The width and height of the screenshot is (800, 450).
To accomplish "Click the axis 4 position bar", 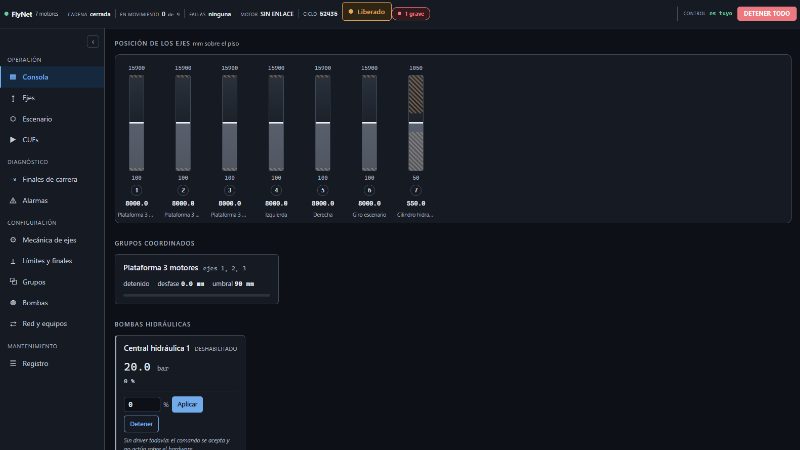I will click(x=276, y=123).
